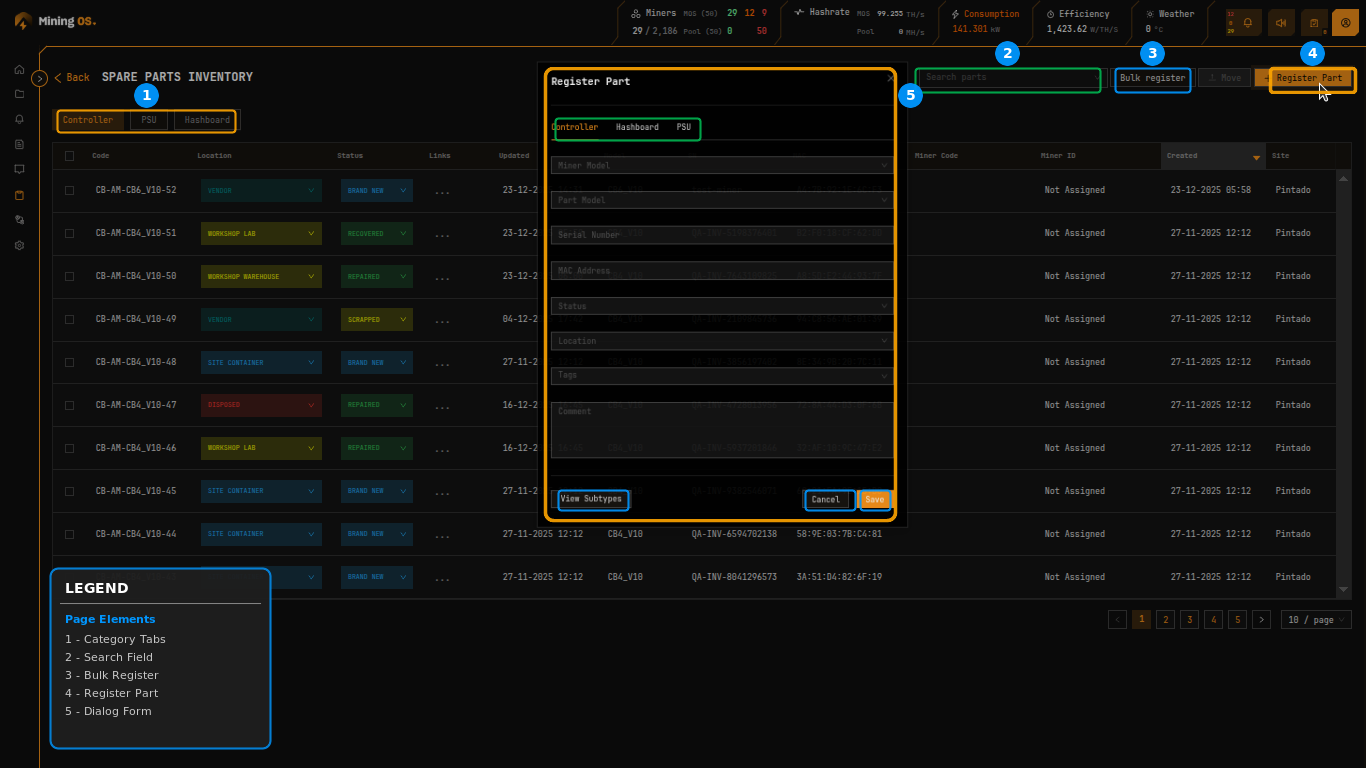Open the folder icon in sidebar
Viewport: 1366px width, 768px height.
[18, 94]
